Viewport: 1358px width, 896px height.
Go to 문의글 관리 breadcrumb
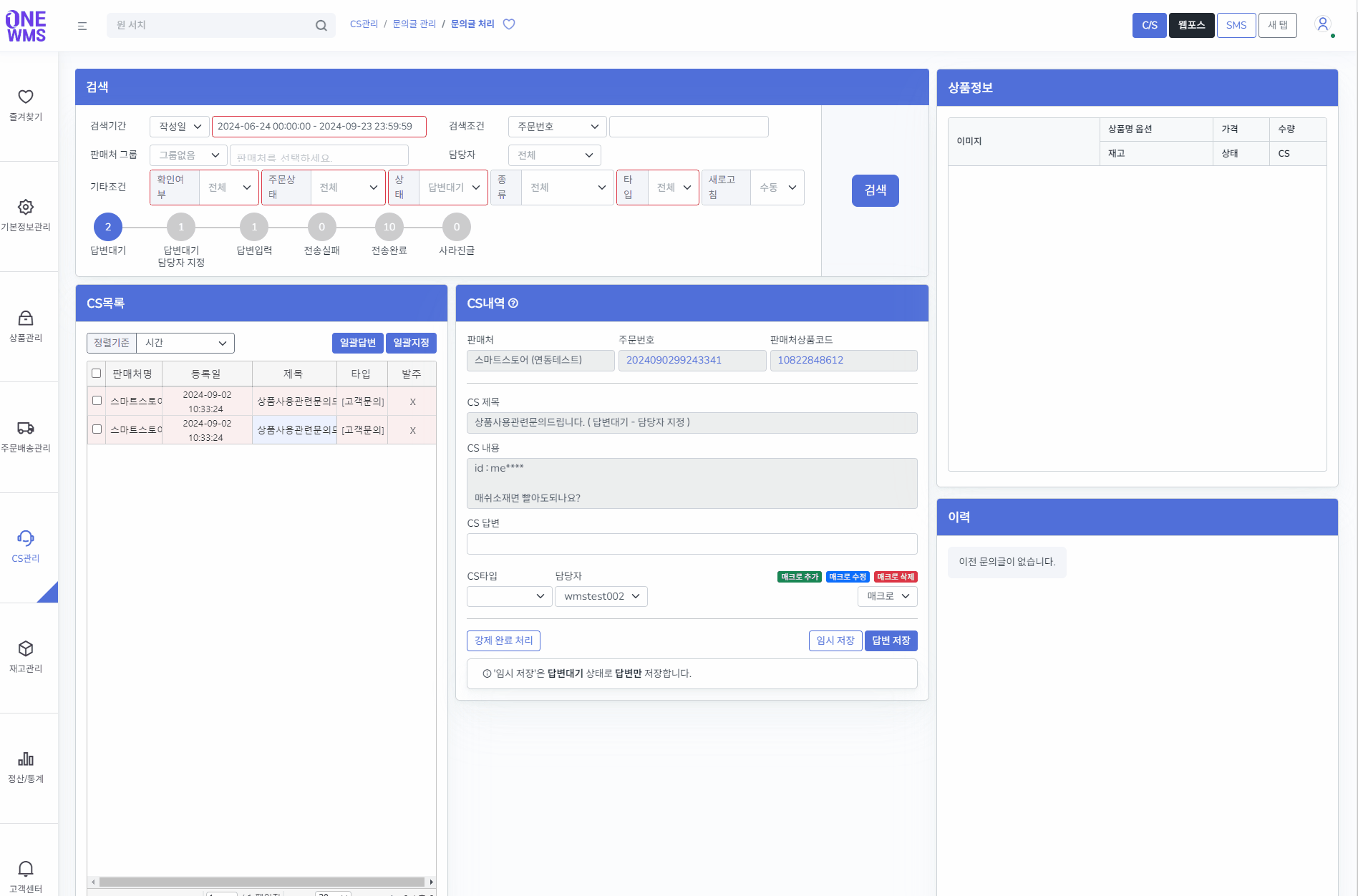(414, 24)
